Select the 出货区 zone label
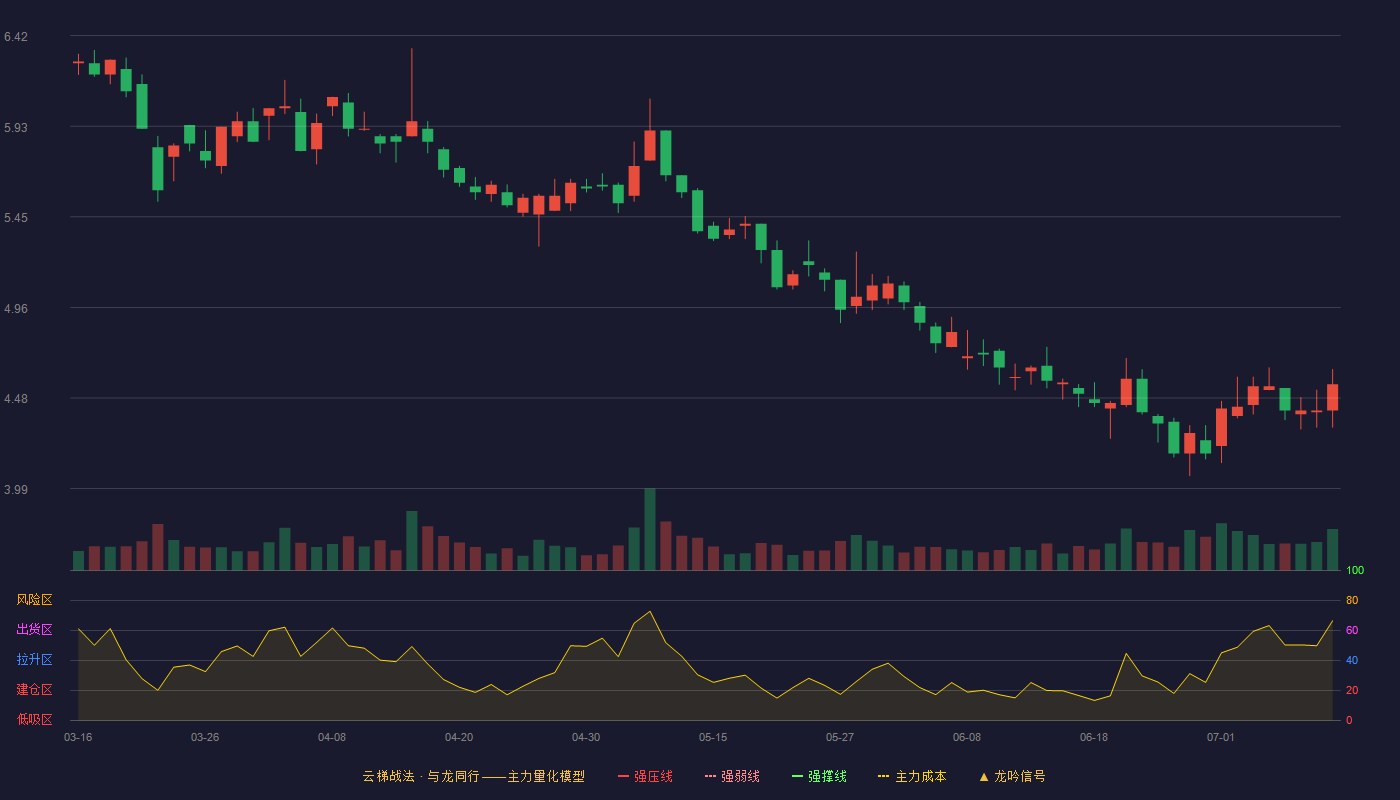 (34, 630)
